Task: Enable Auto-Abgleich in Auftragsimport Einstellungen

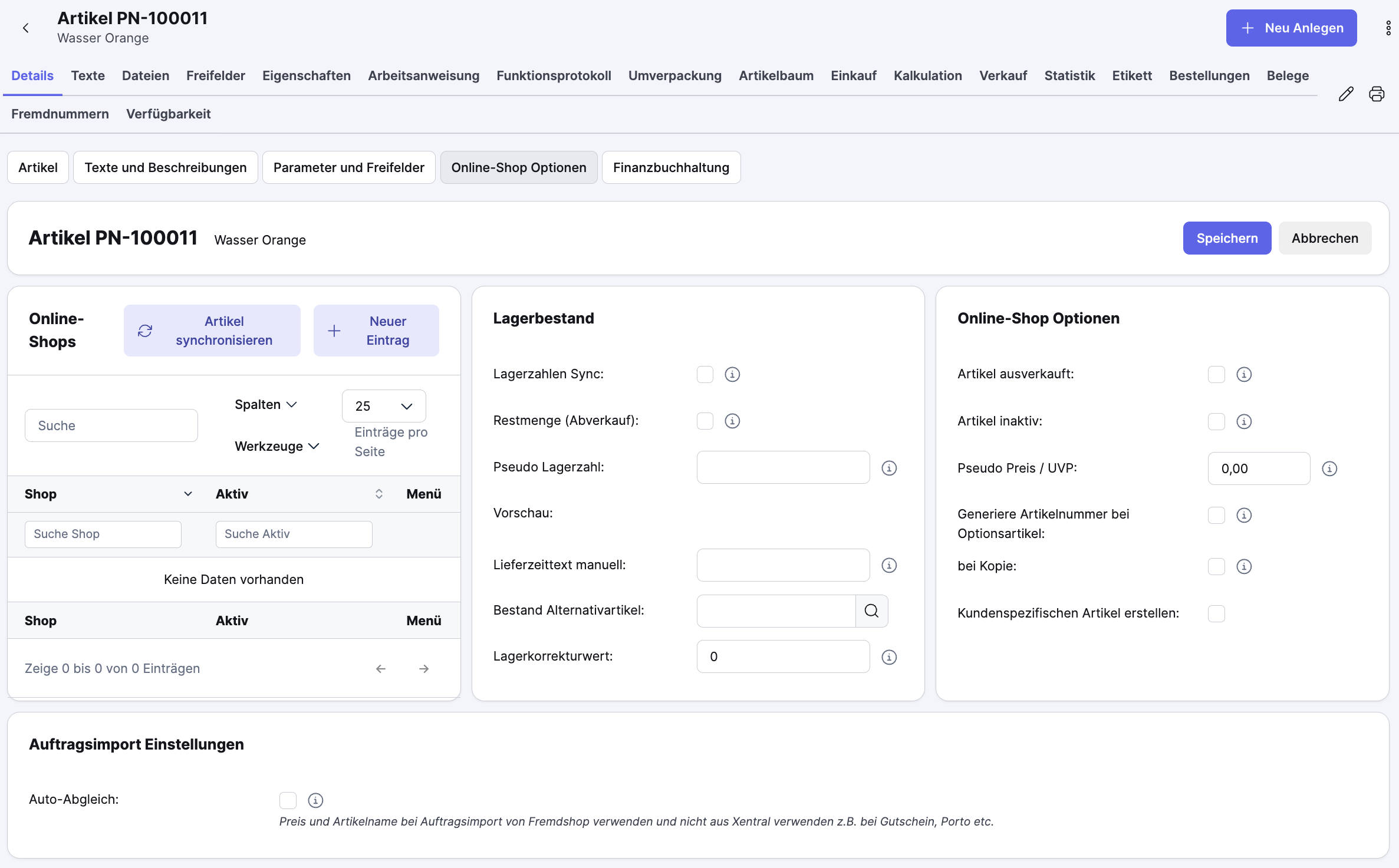Action: (288, 800)
